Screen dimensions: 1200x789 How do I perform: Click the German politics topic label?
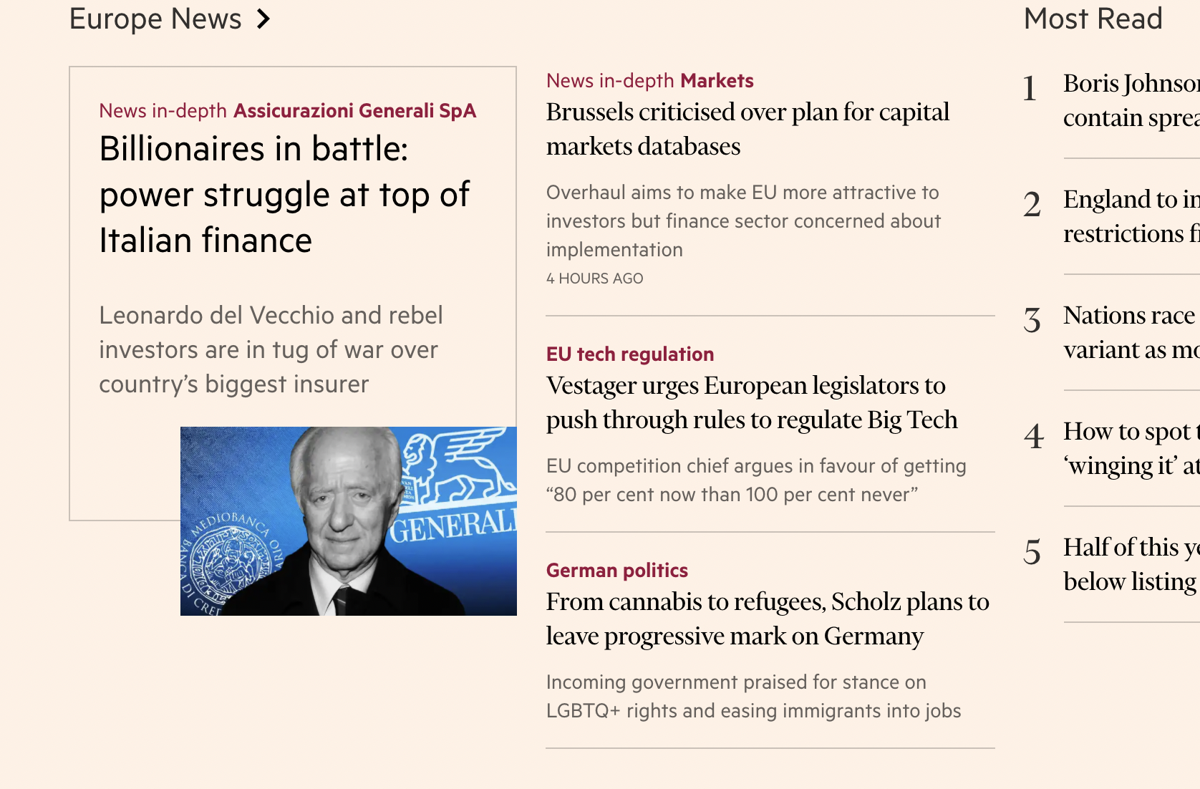click(x=617, y=571)
